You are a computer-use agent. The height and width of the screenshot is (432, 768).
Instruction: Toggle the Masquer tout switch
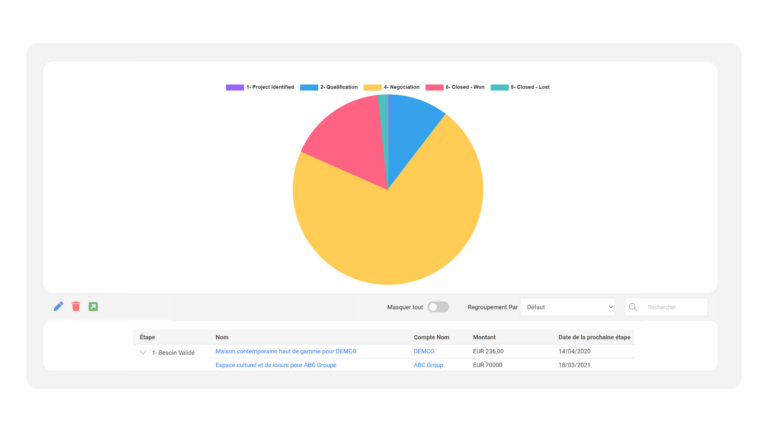[x=438, y=307]
